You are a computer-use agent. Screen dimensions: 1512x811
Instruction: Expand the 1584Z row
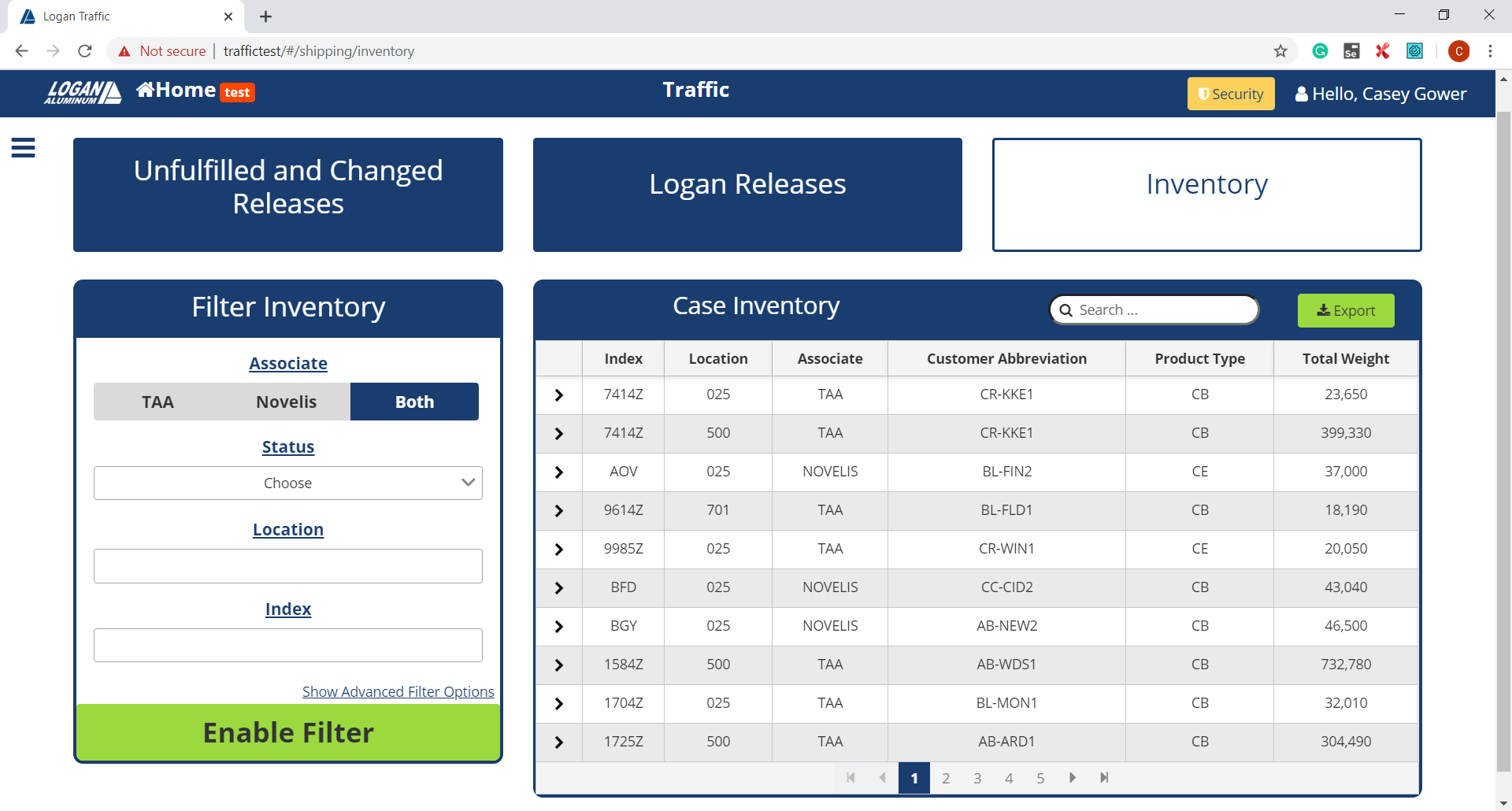coord(559,665)
